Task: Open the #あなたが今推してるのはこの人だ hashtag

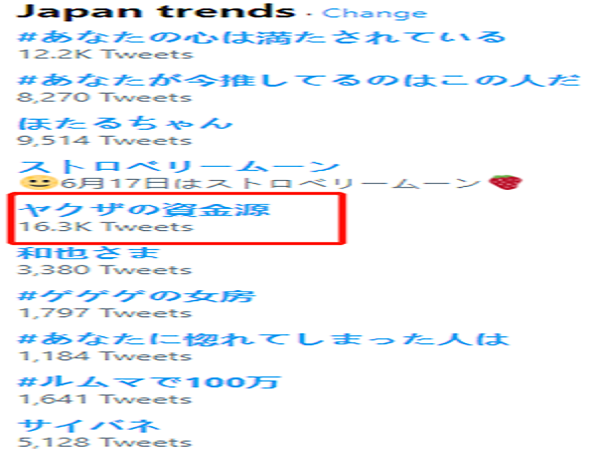Action: [x=299, y=80]
